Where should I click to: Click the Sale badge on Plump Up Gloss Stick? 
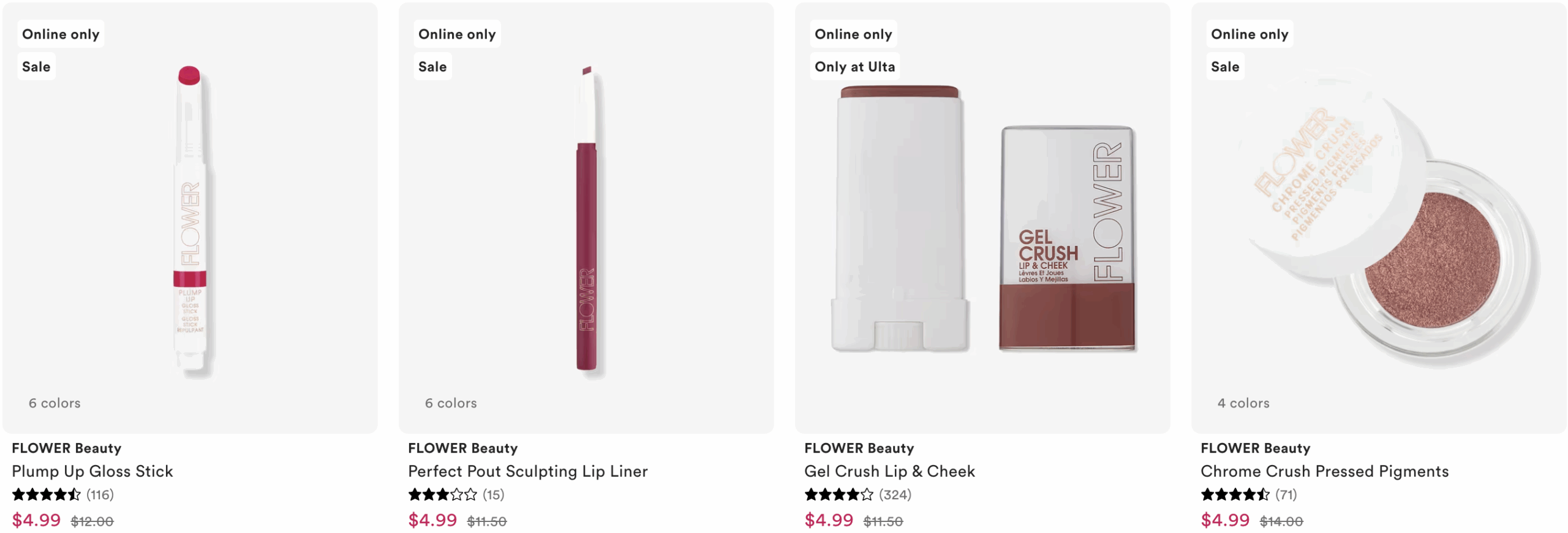click(x=36, y=67)
